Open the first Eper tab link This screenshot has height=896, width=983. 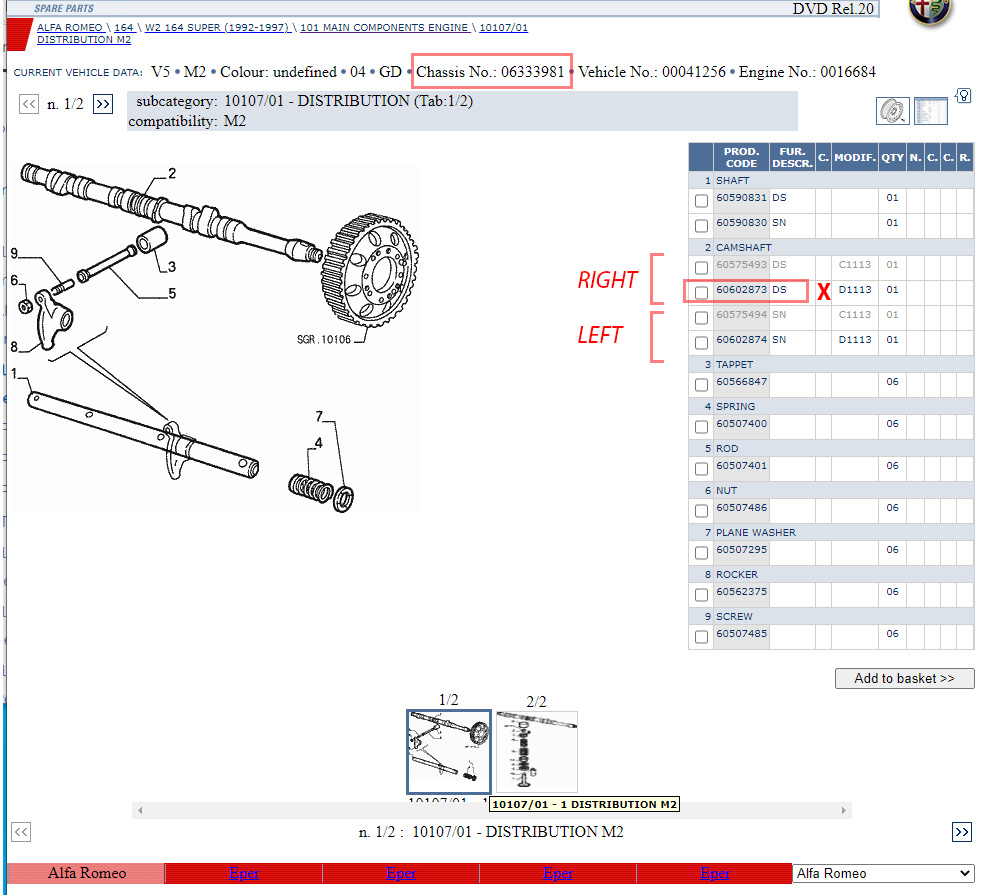pos(244,873)
